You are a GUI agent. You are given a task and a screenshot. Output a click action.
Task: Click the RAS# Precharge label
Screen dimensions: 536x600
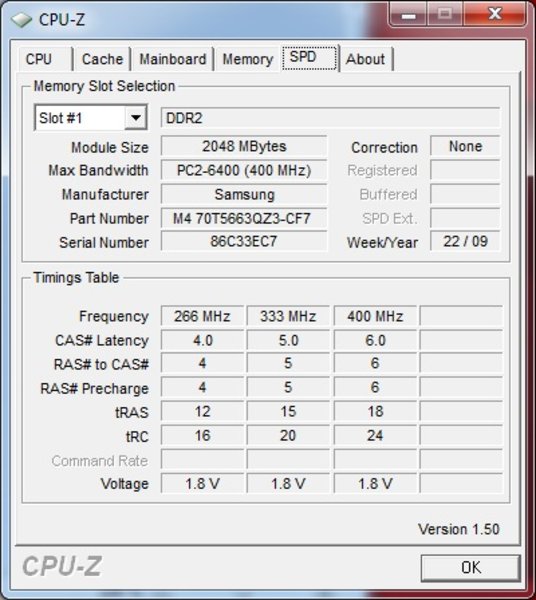94,388
